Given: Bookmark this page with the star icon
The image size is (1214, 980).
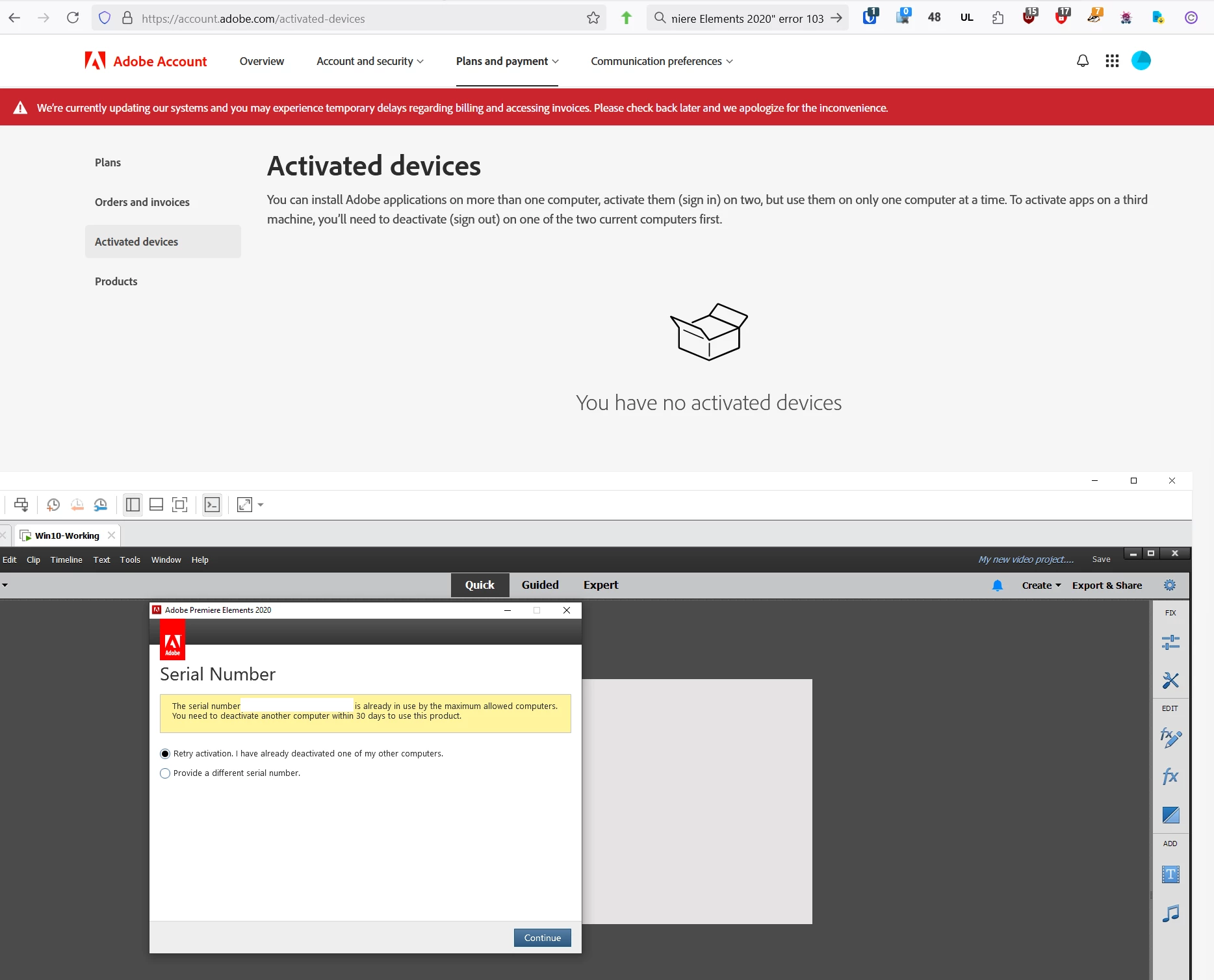Looking at the screenshot, I should (x=593, y=18).
